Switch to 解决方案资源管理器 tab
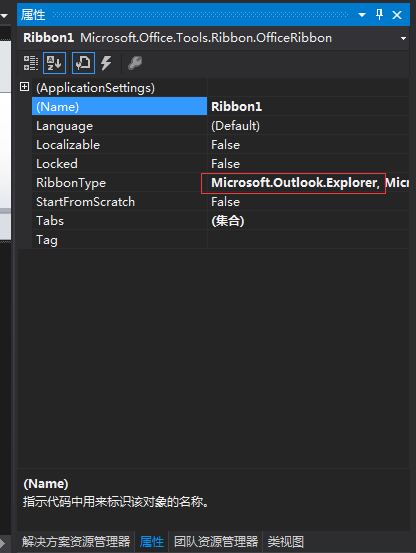This screenshot has width=416, height=553. point(76,541)
